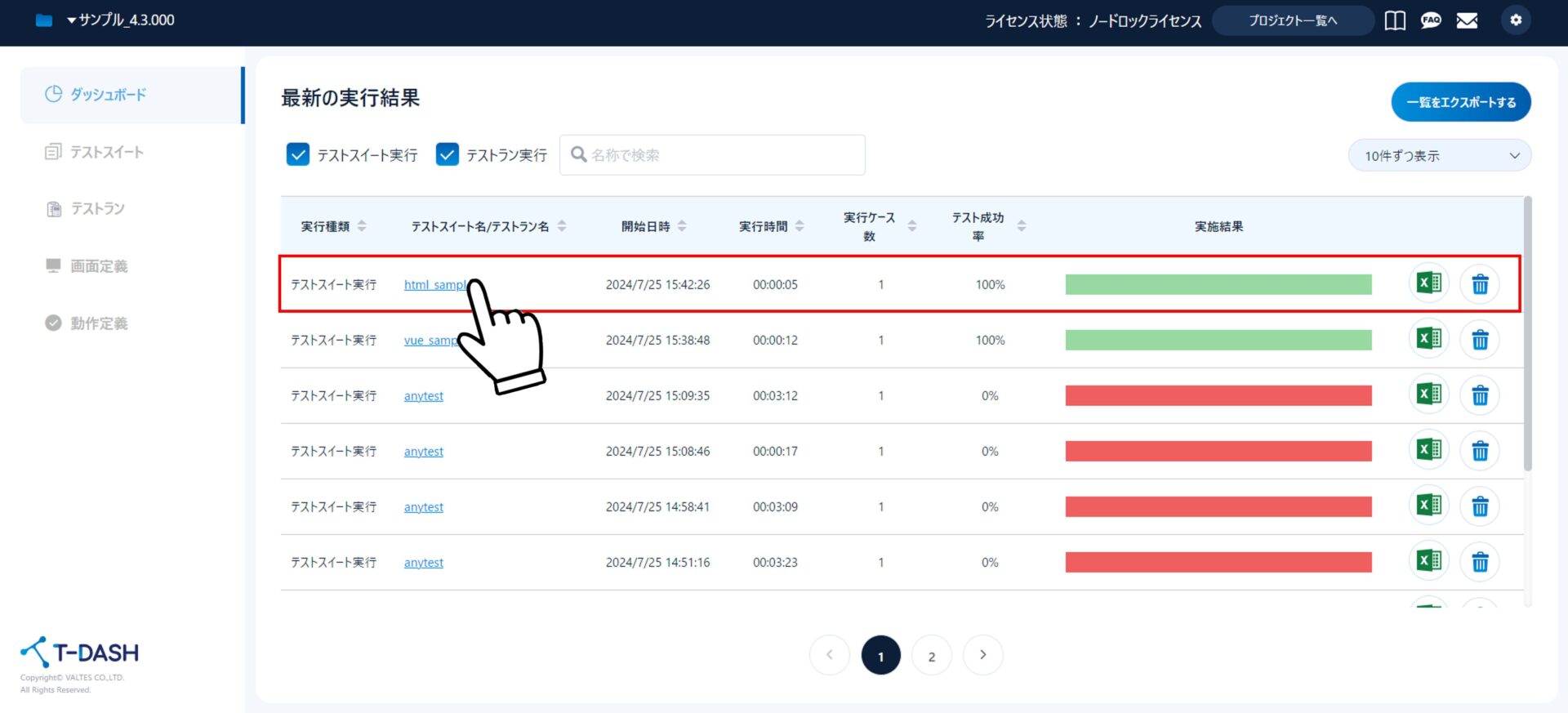Download Excel report for 15:09:35 anytest run
Viewport: 1568px width, 713px height.
coord(1428,394)
